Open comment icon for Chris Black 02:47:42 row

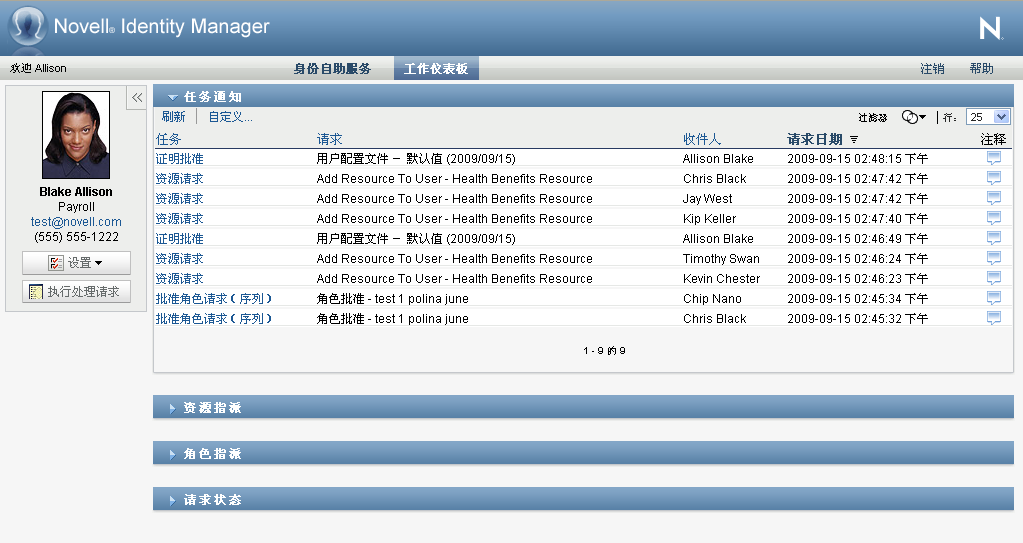(x=994, y=178)
